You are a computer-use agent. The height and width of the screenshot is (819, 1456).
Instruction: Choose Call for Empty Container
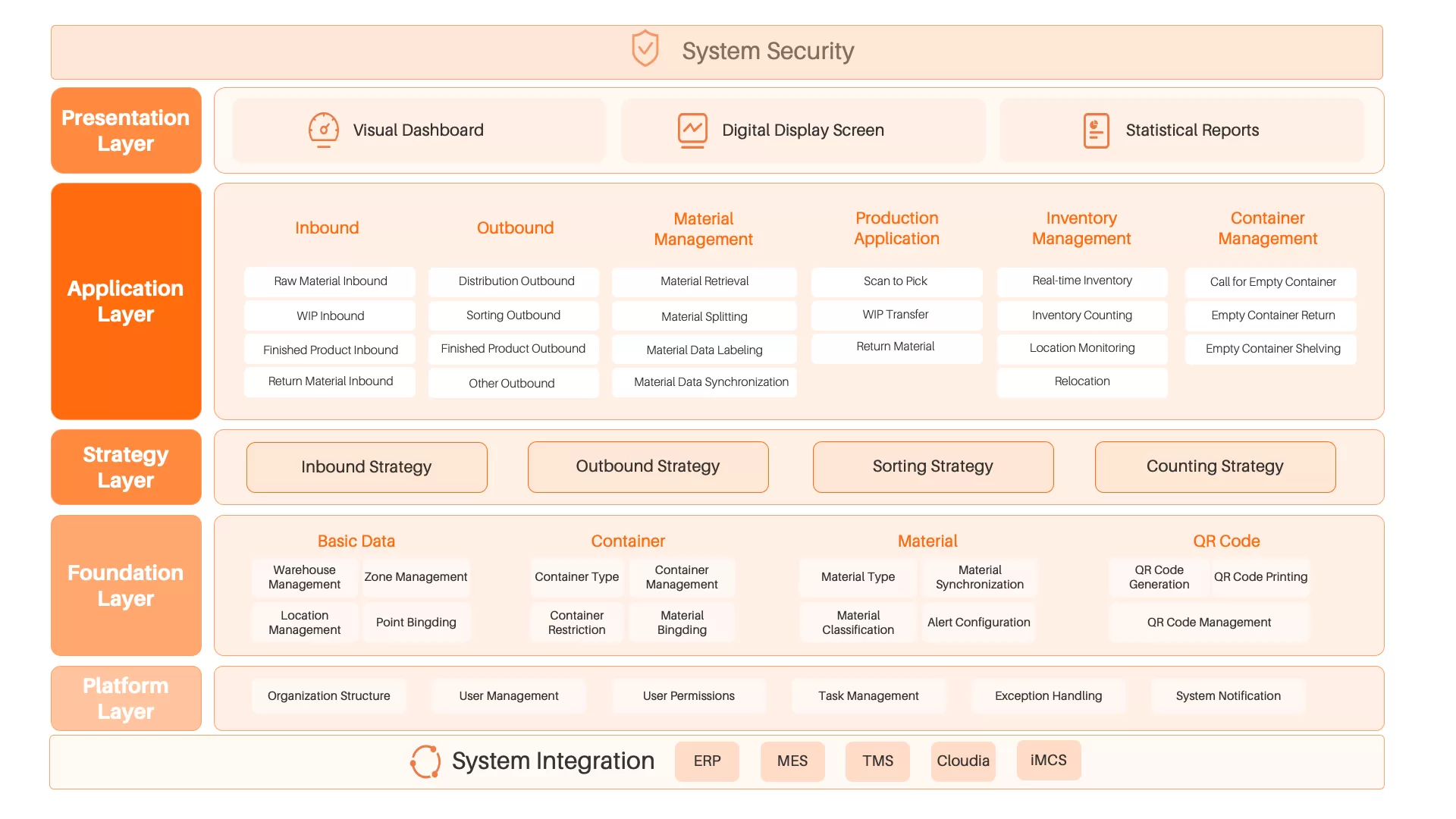click(1272, 282)
